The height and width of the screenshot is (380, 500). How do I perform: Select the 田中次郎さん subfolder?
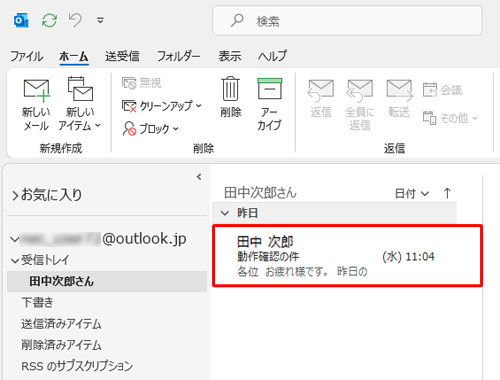point(107,281)
